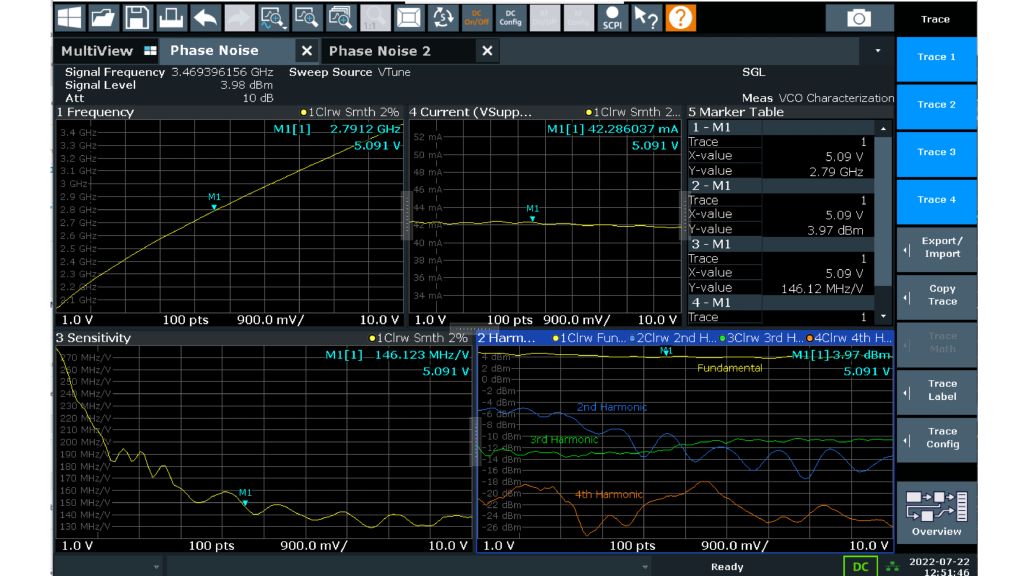
Task: Toggle the Trace 3 softkey
Action: (936, 152)
